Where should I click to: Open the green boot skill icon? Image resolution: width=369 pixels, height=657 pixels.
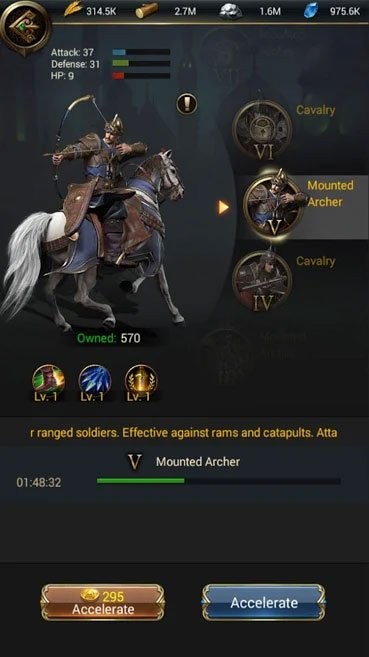pyautogui.click(x=49, y=381)
